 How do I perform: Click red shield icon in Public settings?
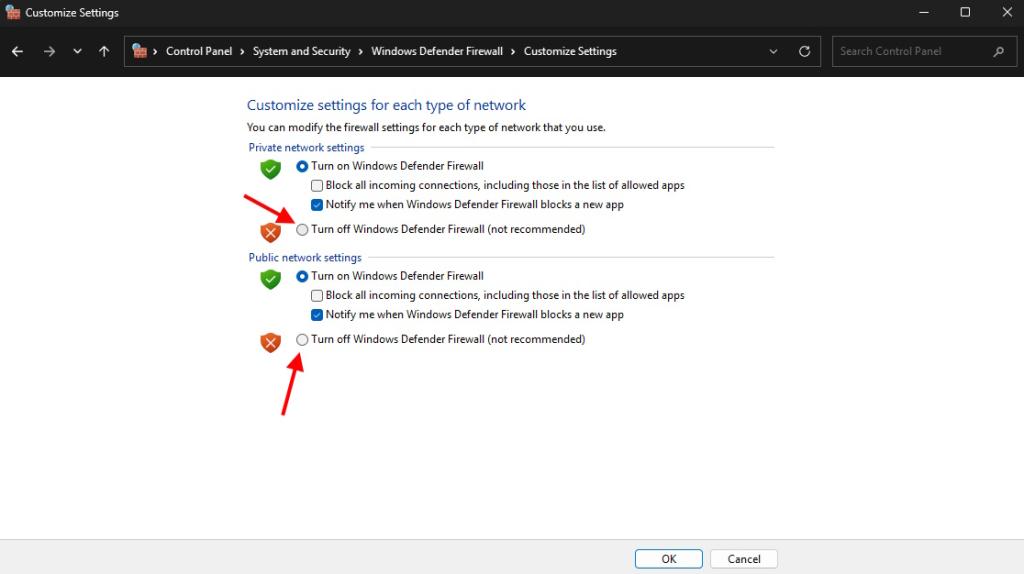270,342
